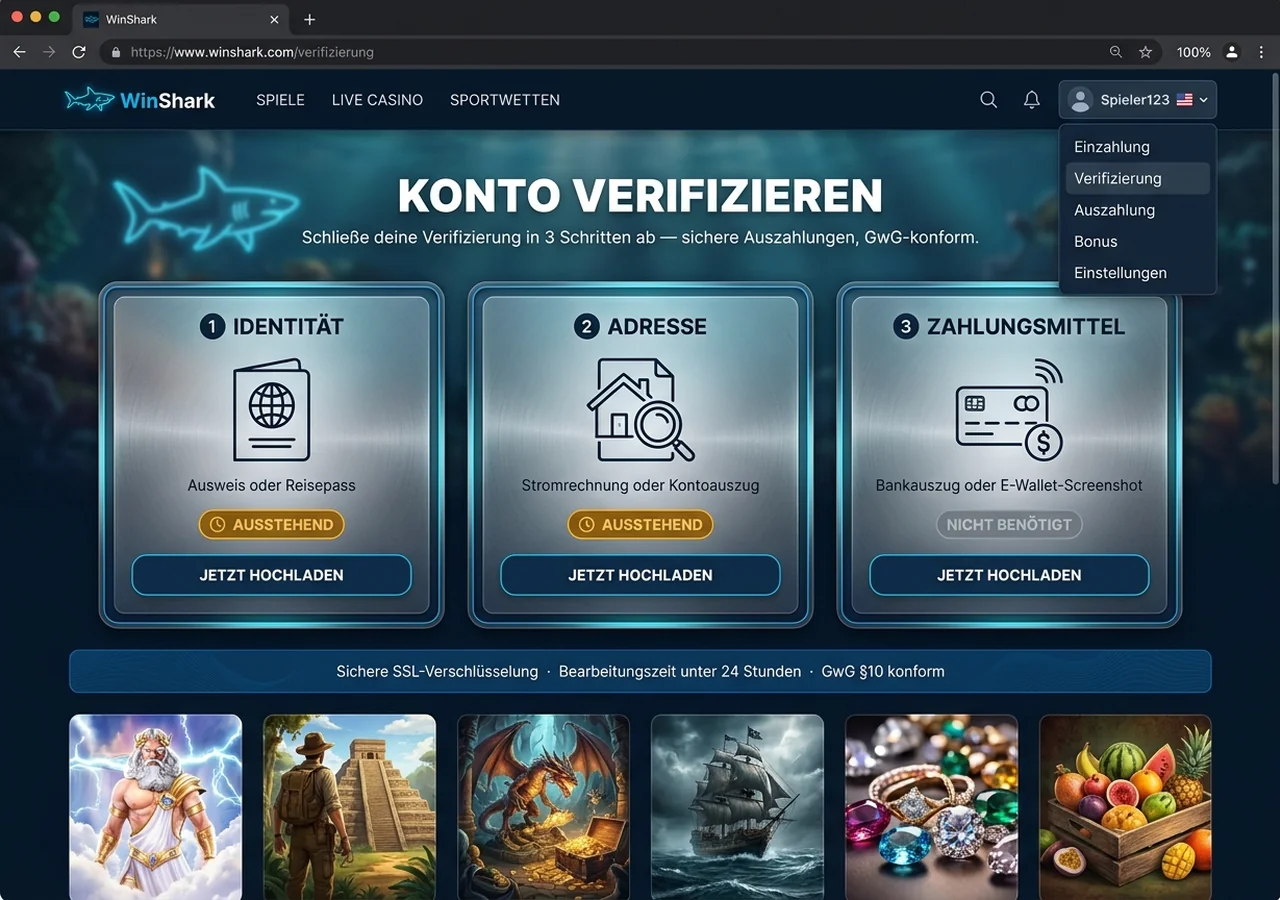Click 'Bearbeitungszeit unter 24 Stunden' text

680,671
